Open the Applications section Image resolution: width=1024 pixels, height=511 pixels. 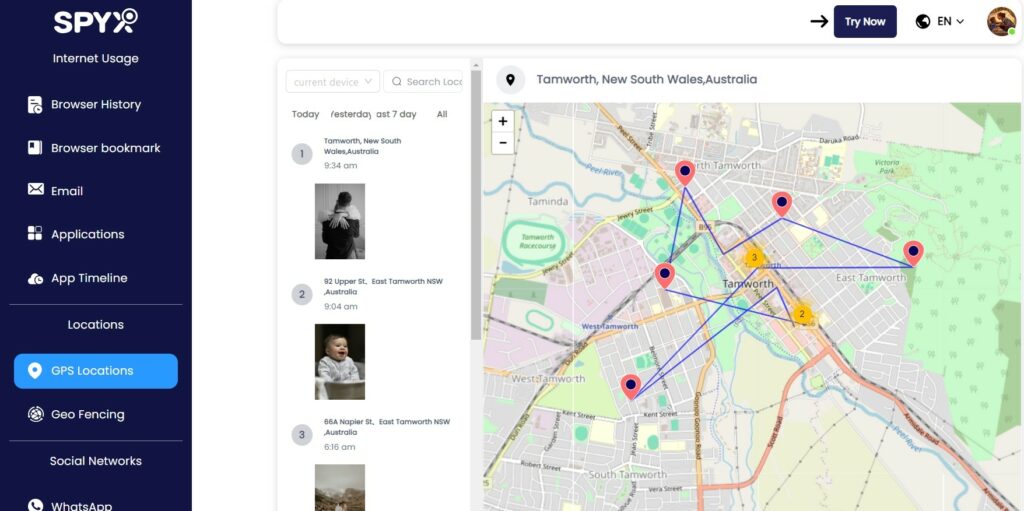click(x=87, y=234)
